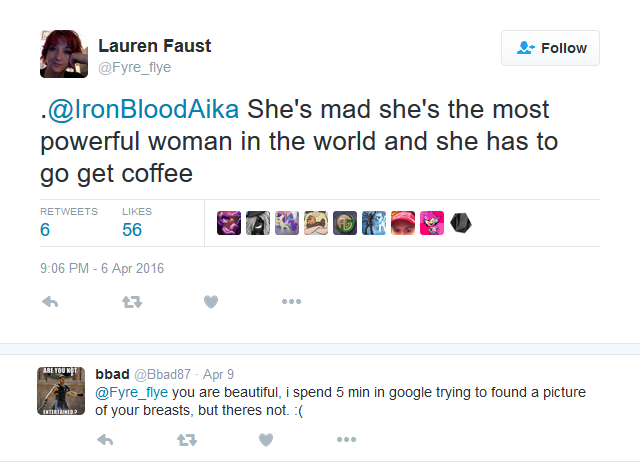Follow Lauren Faust
This screenshot has height=462, width=640.
tap(551, 48)
